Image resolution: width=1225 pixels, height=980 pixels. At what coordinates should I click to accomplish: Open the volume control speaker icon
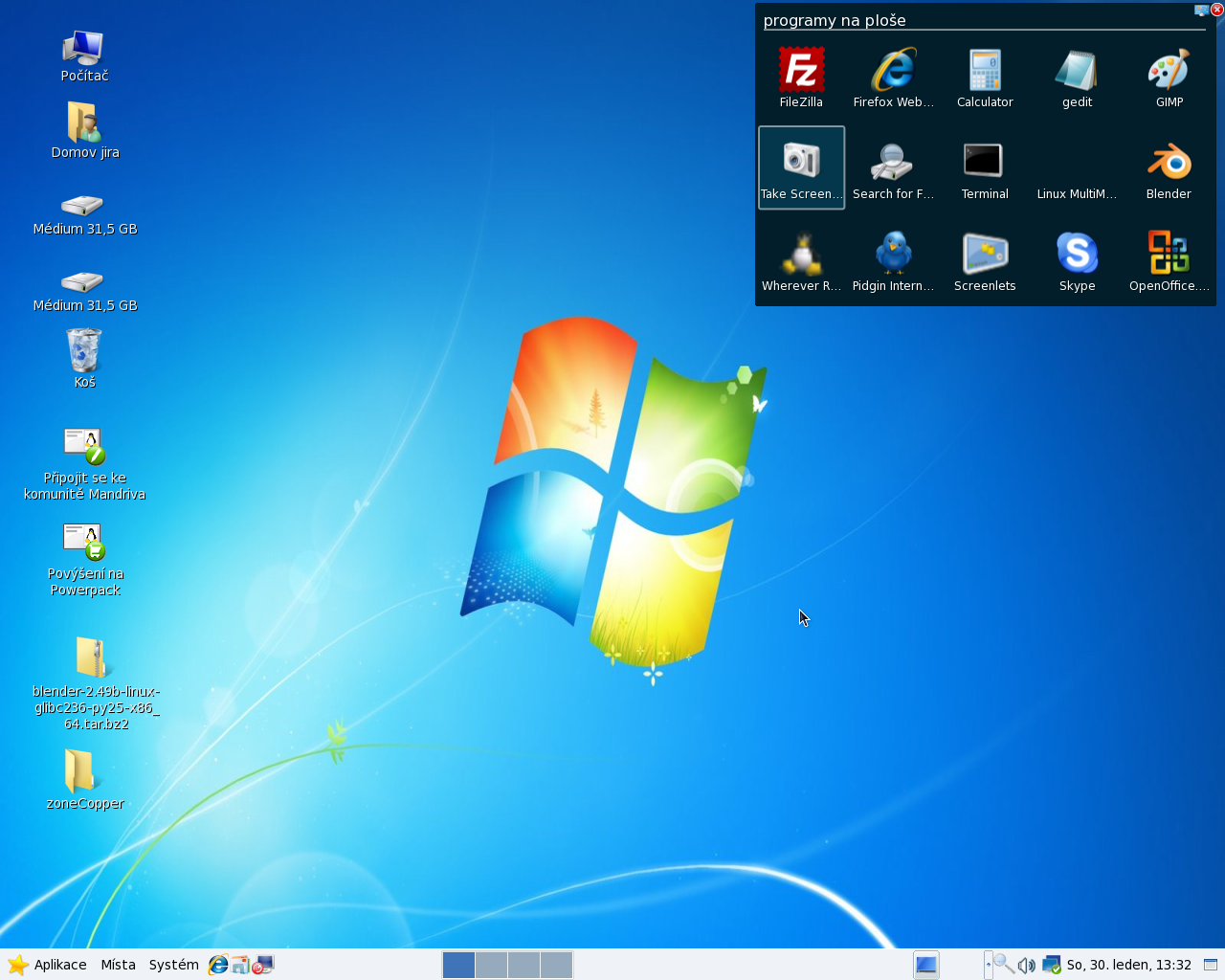tap(1027, 966)
